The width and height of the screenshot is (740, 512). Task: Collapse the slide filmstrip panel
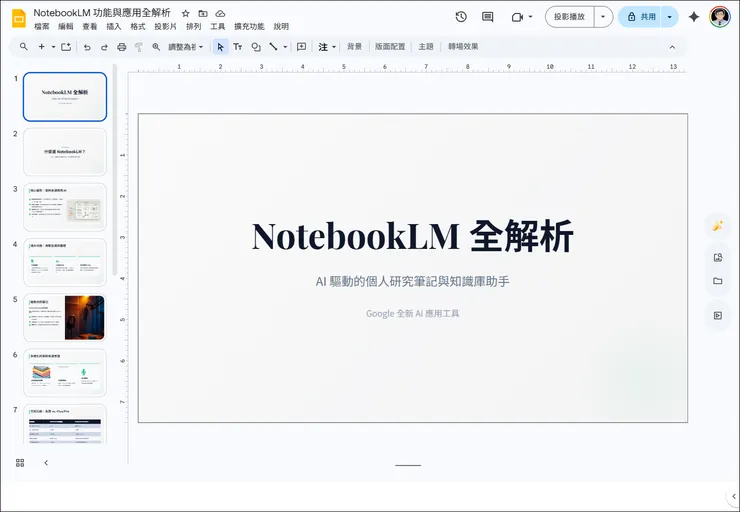pos(46,463)
